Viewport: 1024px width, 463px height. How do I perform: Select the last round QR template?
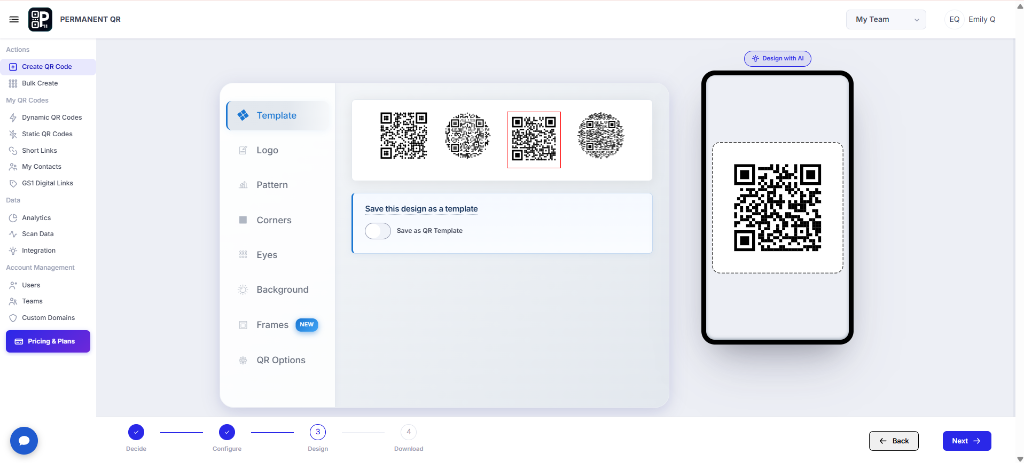tap(601, 136)
